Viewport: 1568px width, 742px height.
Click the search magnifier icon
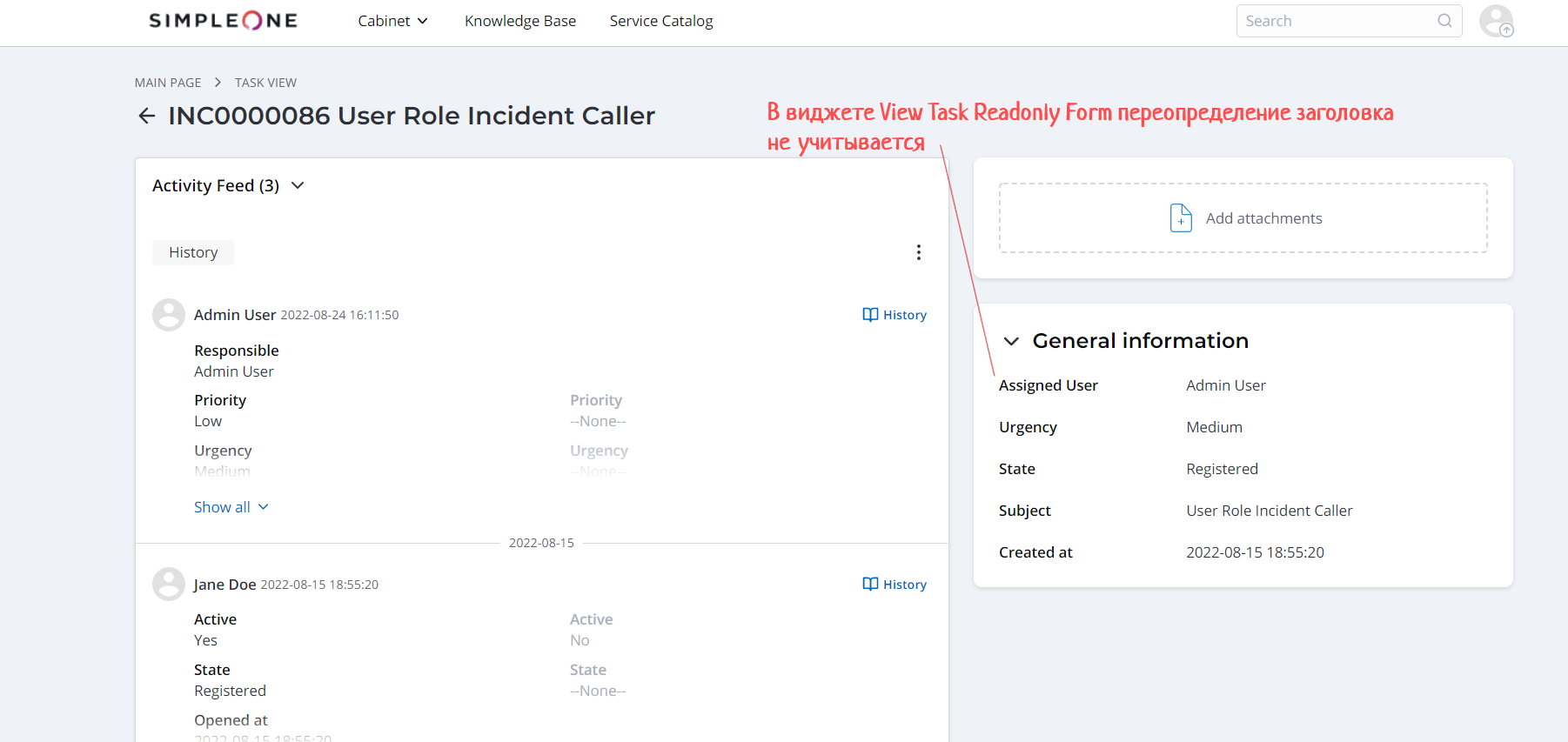click(1444, 21)
